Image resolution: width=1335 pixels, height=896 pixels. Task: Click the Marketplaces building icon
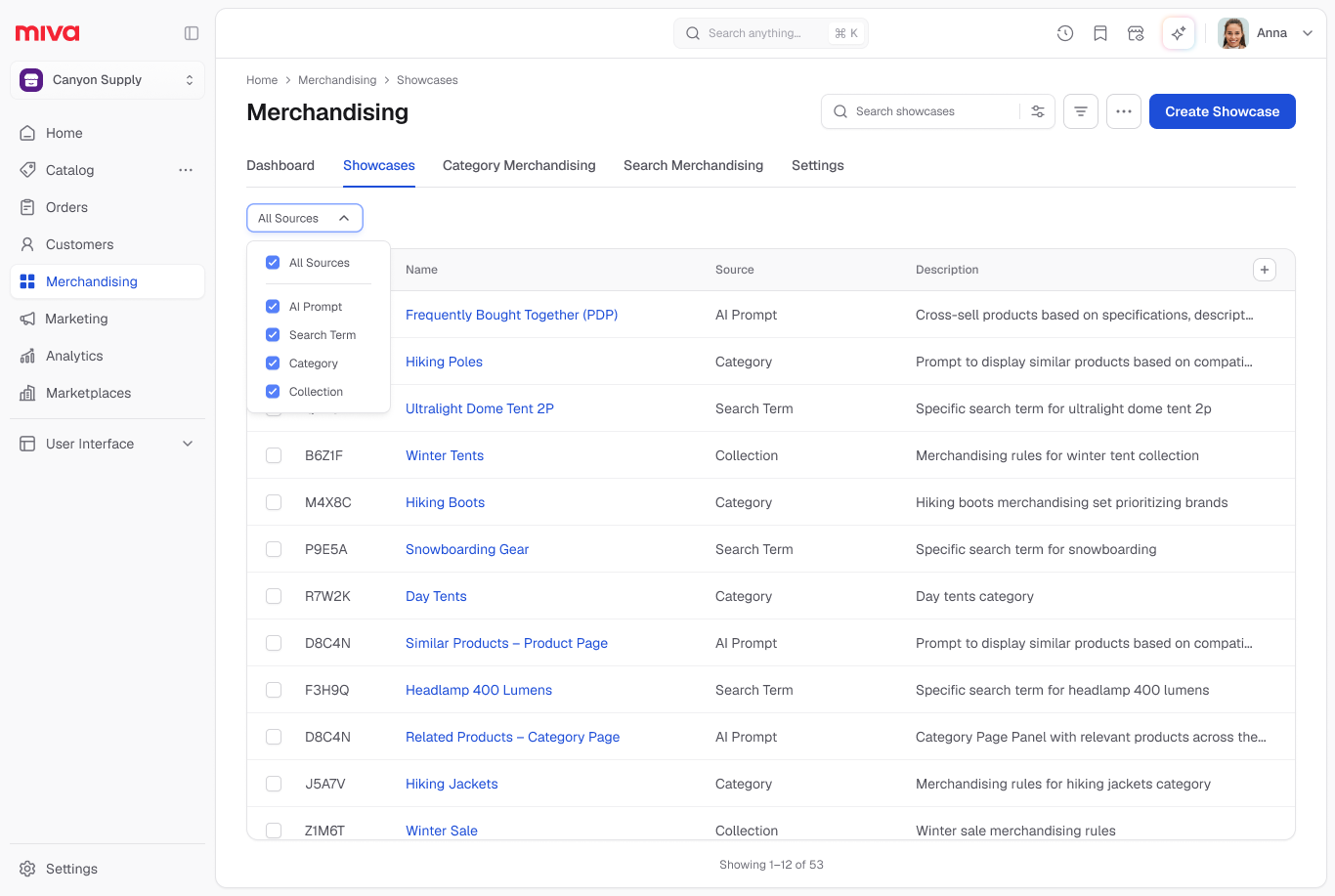(x=27, y=393)
